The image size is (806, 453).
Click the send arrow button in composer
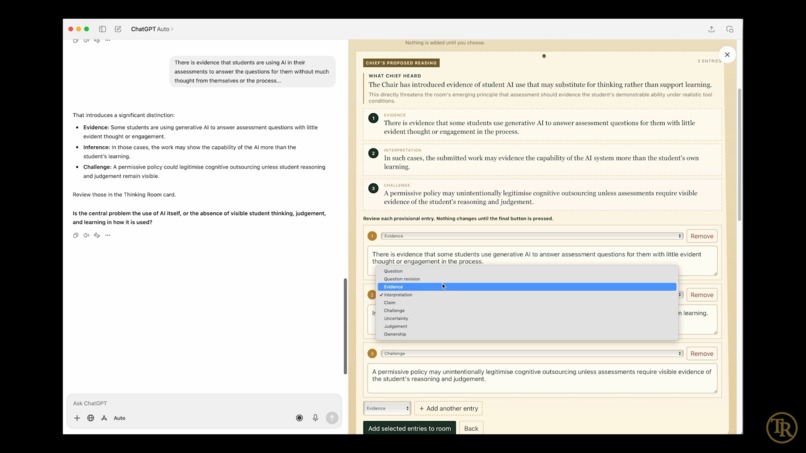pyautogui.click(x=332, y=418)
